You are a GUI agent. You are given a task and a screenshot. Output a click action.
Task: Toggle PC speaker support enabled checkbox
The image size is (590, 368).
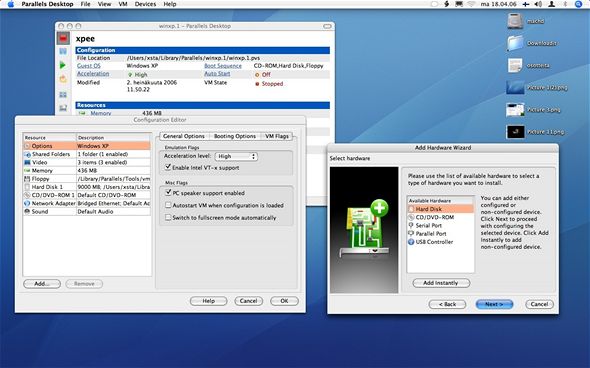pos(168,193)
